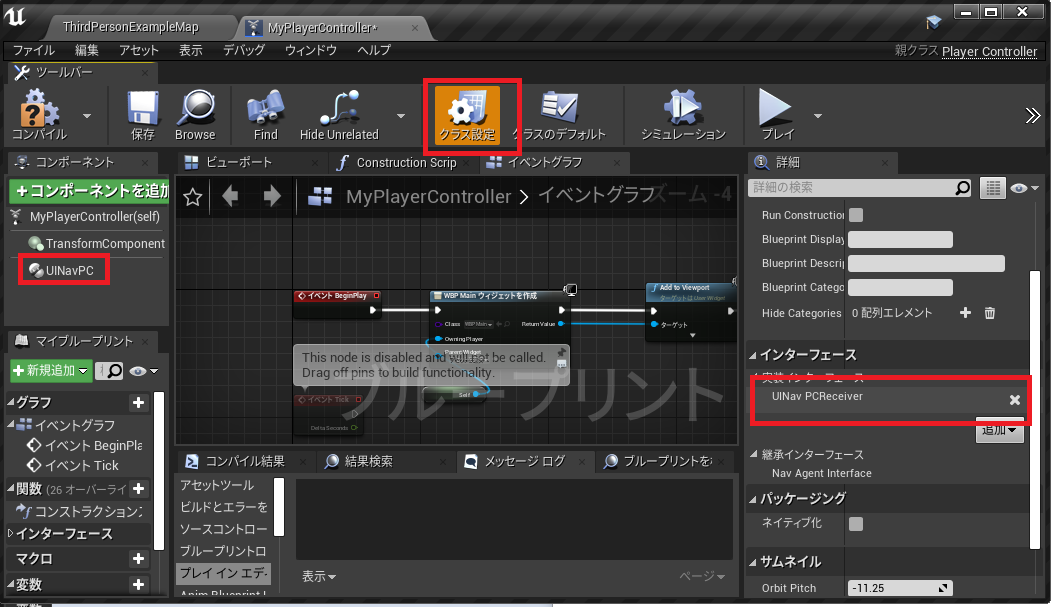This screenshot has height=607, width=1051.
Task: Open クラスのデフォルト class defaults
Action: tap(560, 115)
